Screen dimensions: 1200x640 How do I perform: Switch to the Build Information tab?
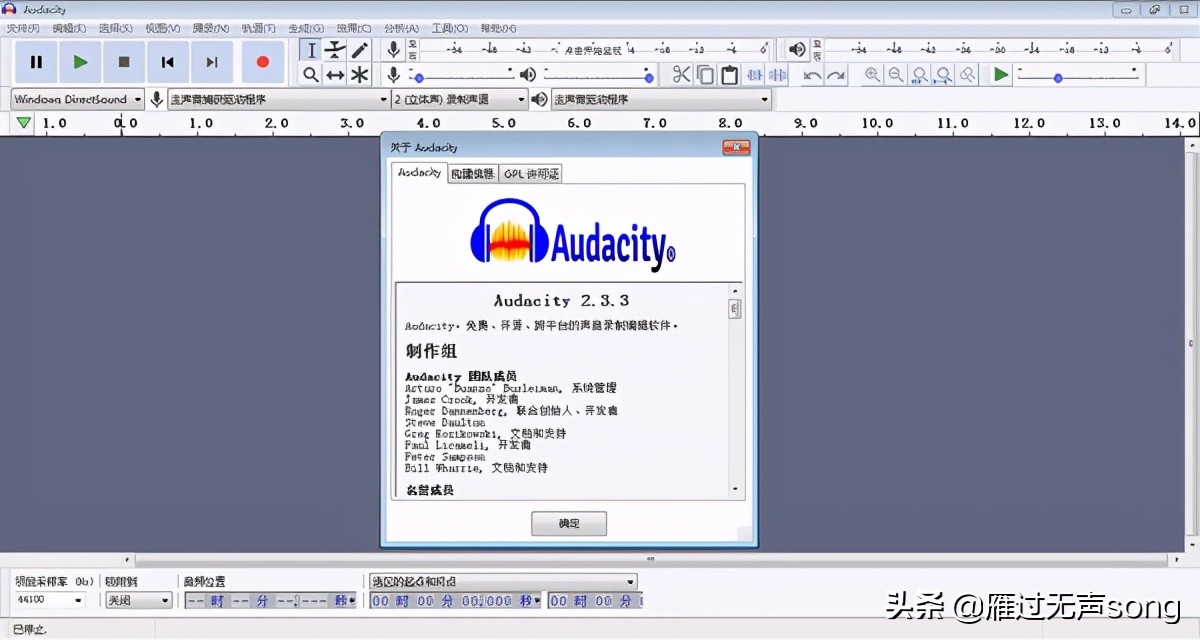click(472, 173)
